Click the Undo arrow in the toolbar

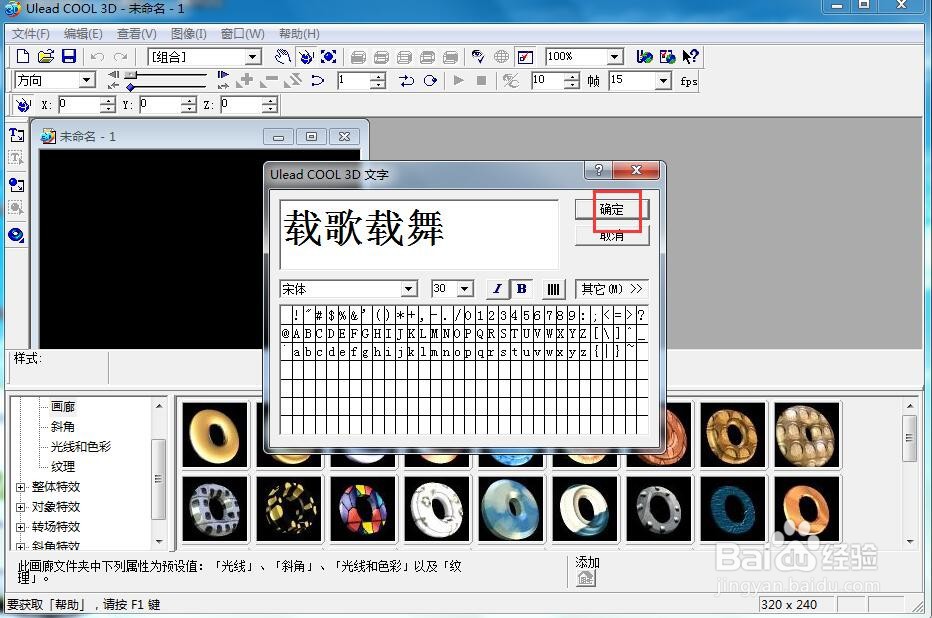pos(97,57)
